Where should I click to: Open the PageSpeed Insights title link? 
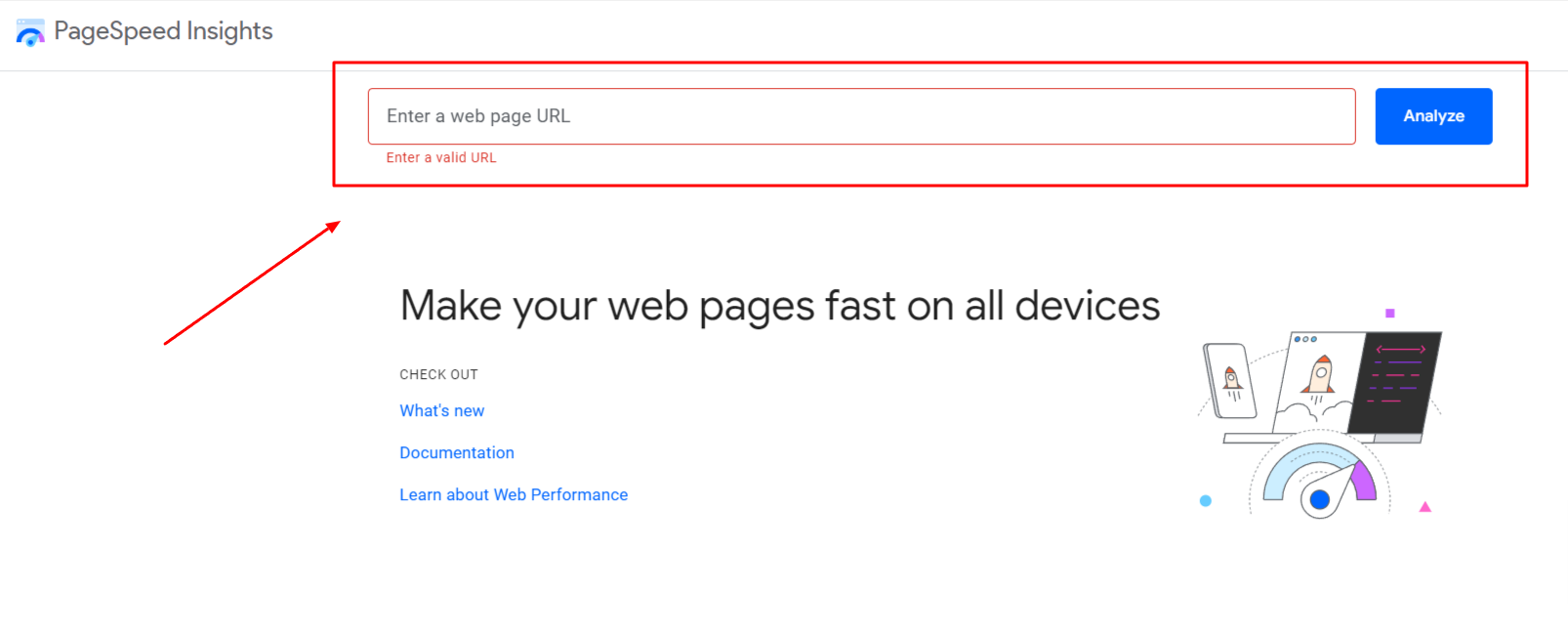[163, 31]
